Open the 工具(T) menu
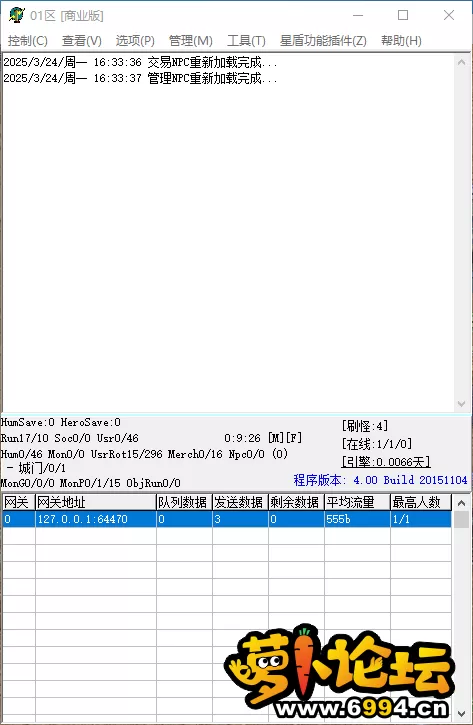Screen dimensions: 473x725 coord(246,41)
